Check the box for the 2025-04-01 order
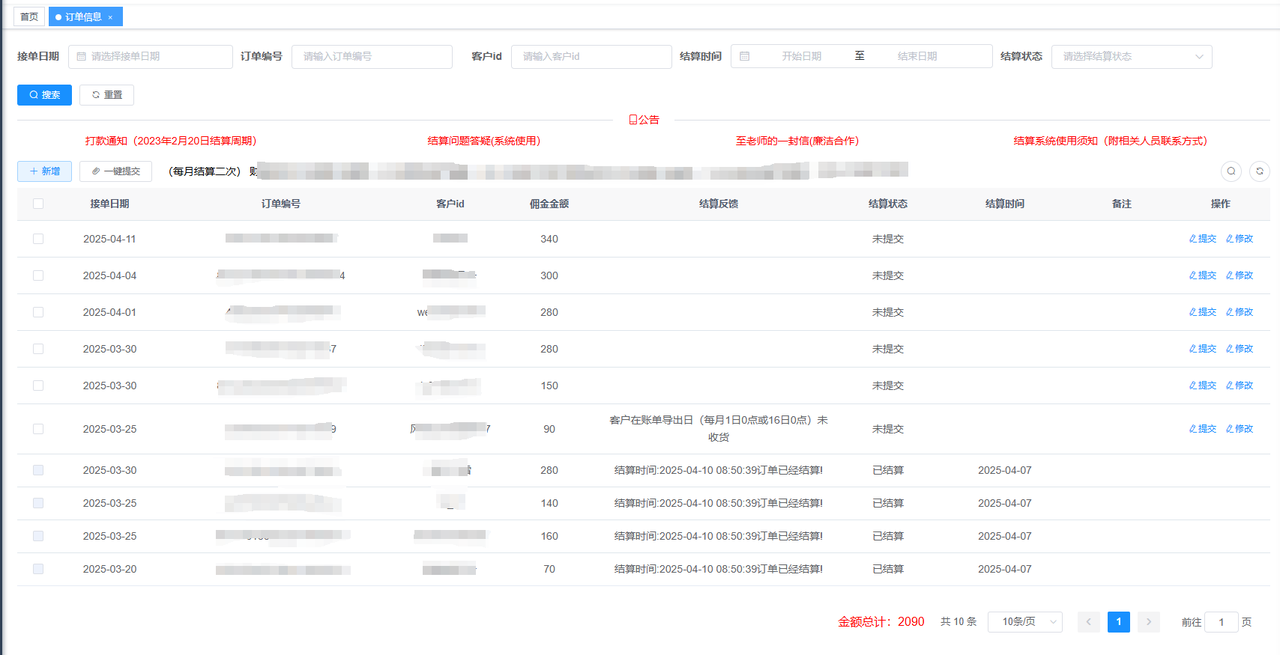The image size is (1280, 655). click(x=38, y=312)
